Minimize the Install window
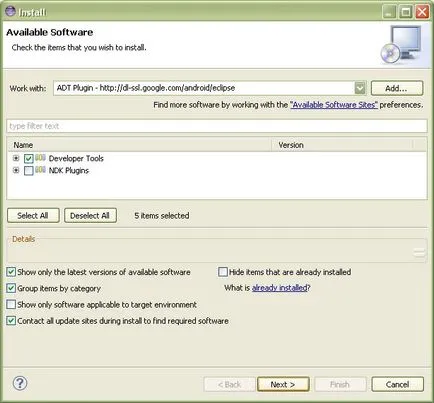Screen dimensions: 434x403 click(389, 12)
